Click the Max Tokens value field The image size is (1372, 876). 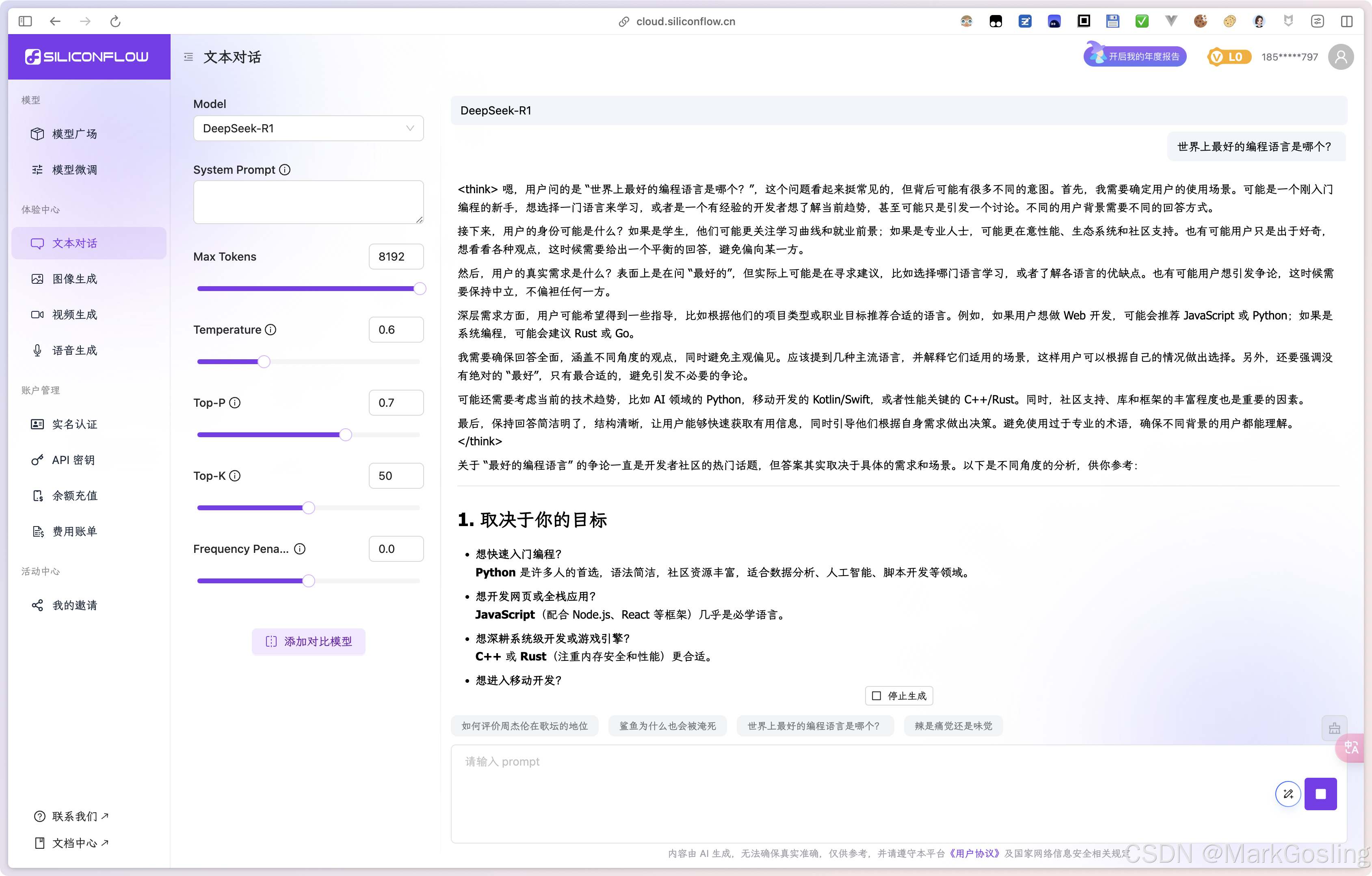(x=396, y=257)
